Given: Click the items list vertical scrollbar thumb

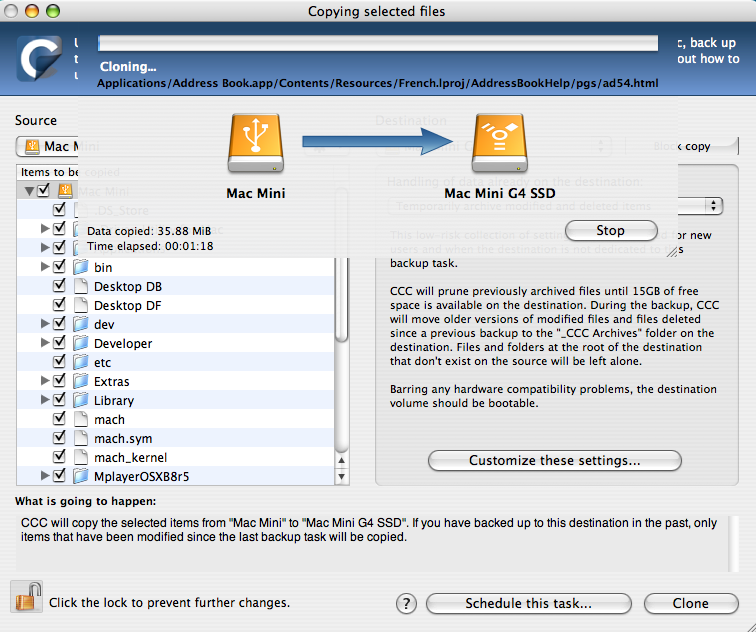Looking at the screenshot, I should pyautogui.click(x=341, y=299).
